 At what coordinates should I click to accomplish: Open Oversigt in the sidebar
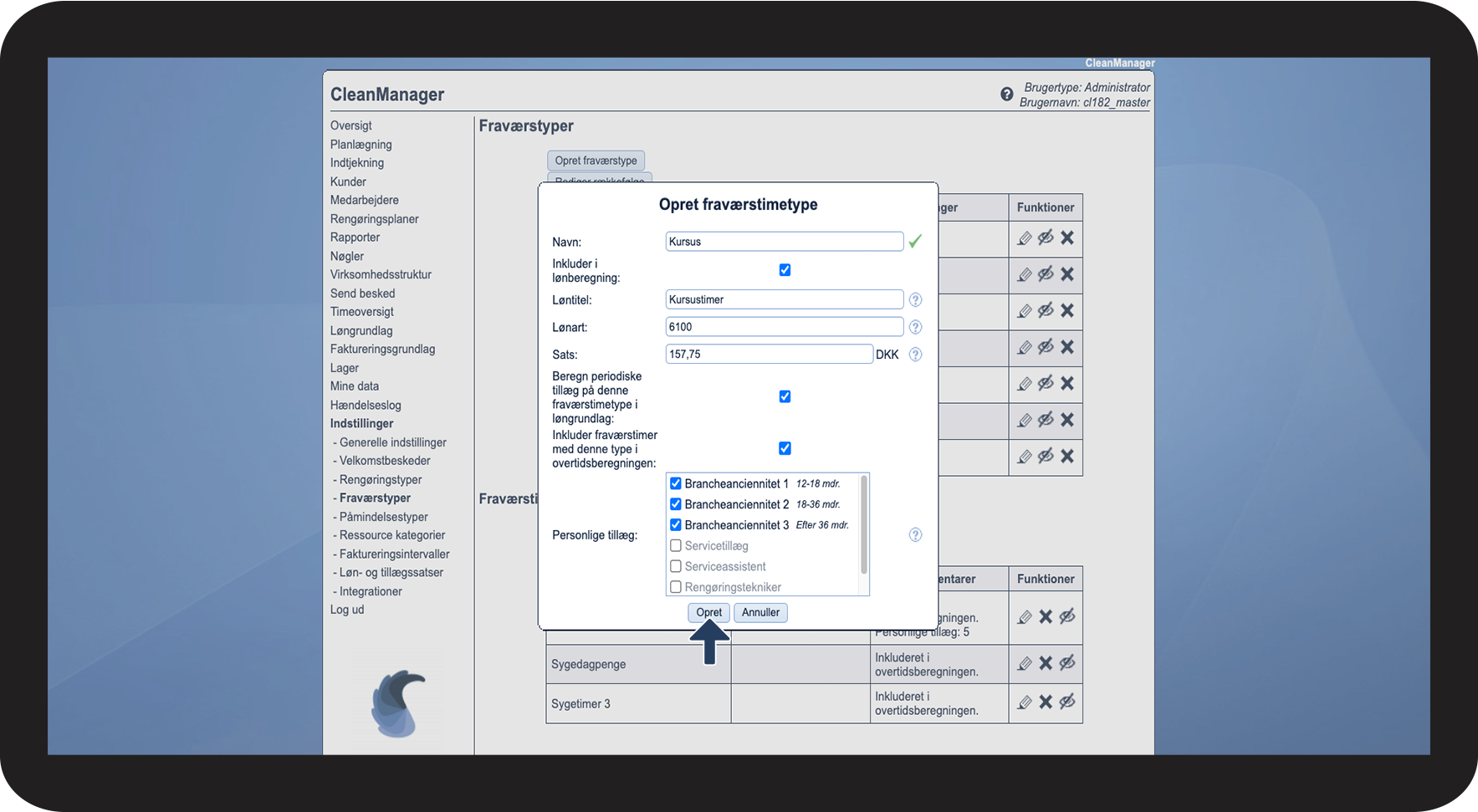click(x=351, y=125)
